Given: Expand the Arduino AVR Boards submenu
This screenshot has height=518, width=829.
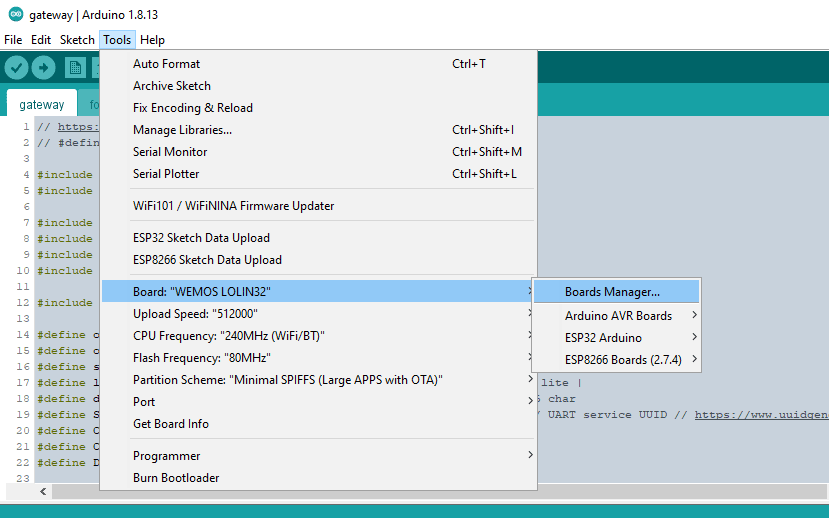Looking at the screenshot, I should click(x=616, y=316).
